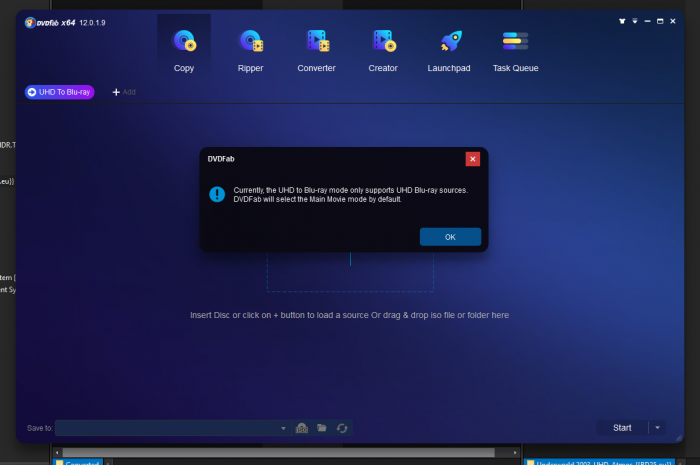
Task: Maximize the DVDFab window
Action: [x=660, y=21]
